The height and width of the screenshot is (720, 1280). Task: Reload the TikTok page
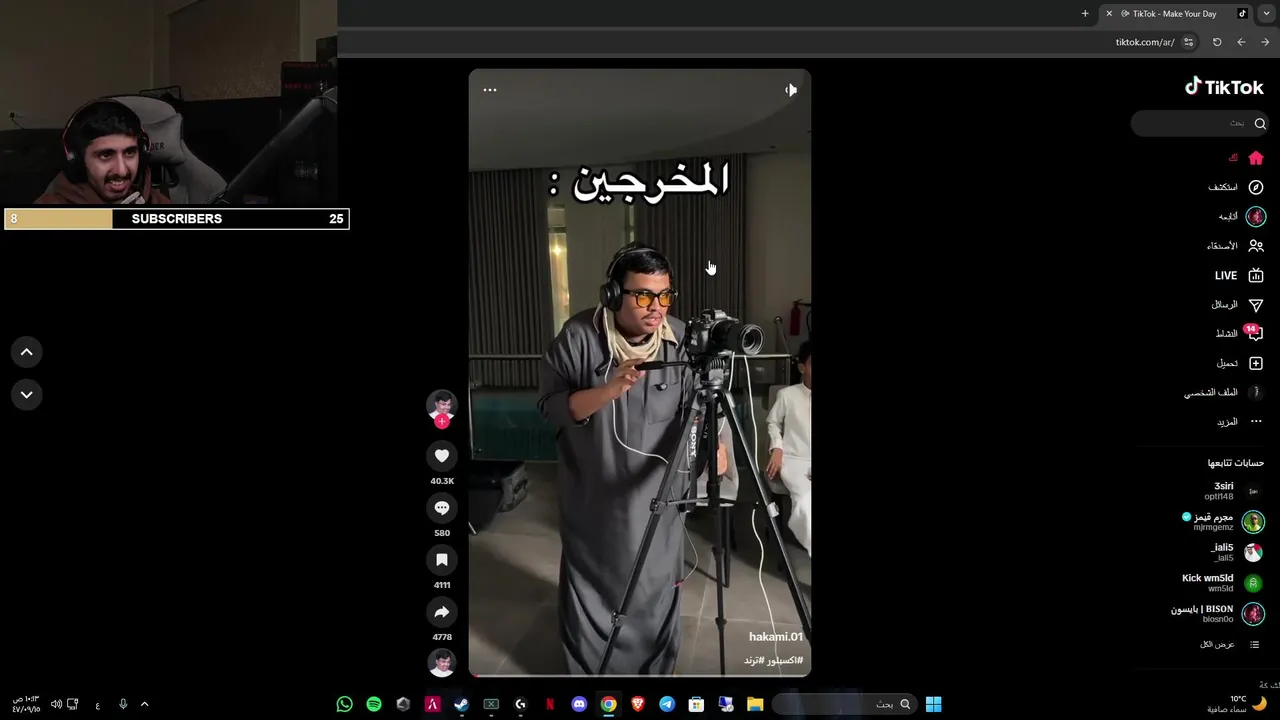coord(1217,42)
